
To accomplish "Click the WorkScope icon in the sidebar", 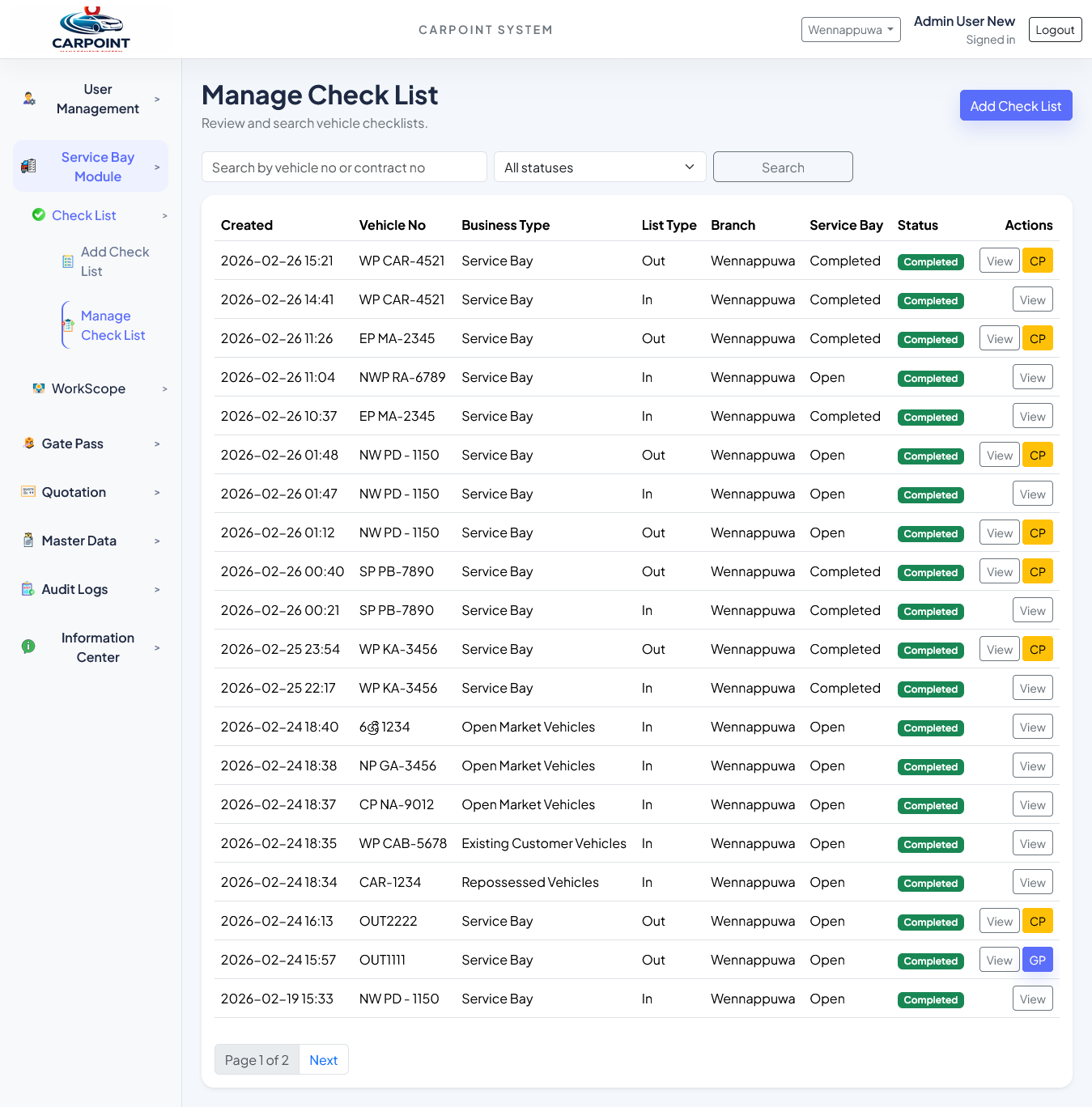I will [x=39, y=388].
